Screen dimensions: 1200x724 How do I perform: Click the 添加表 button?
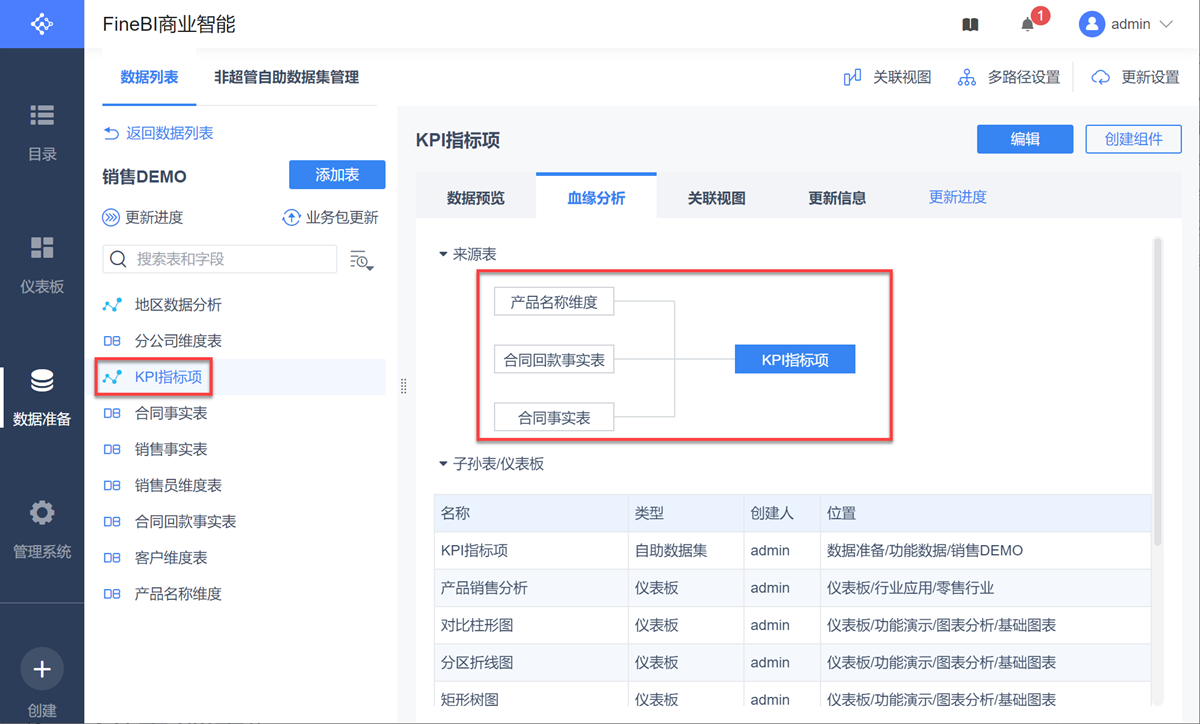(x=337, y=174)
